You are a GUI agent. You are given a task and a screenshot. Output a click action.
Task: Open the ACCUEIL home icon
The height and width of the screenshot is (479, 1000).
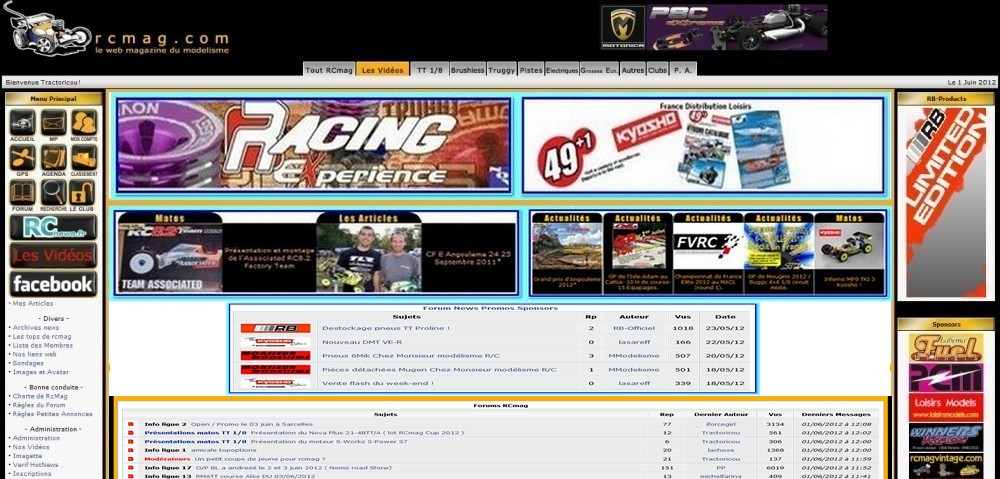tap(22, 124)
